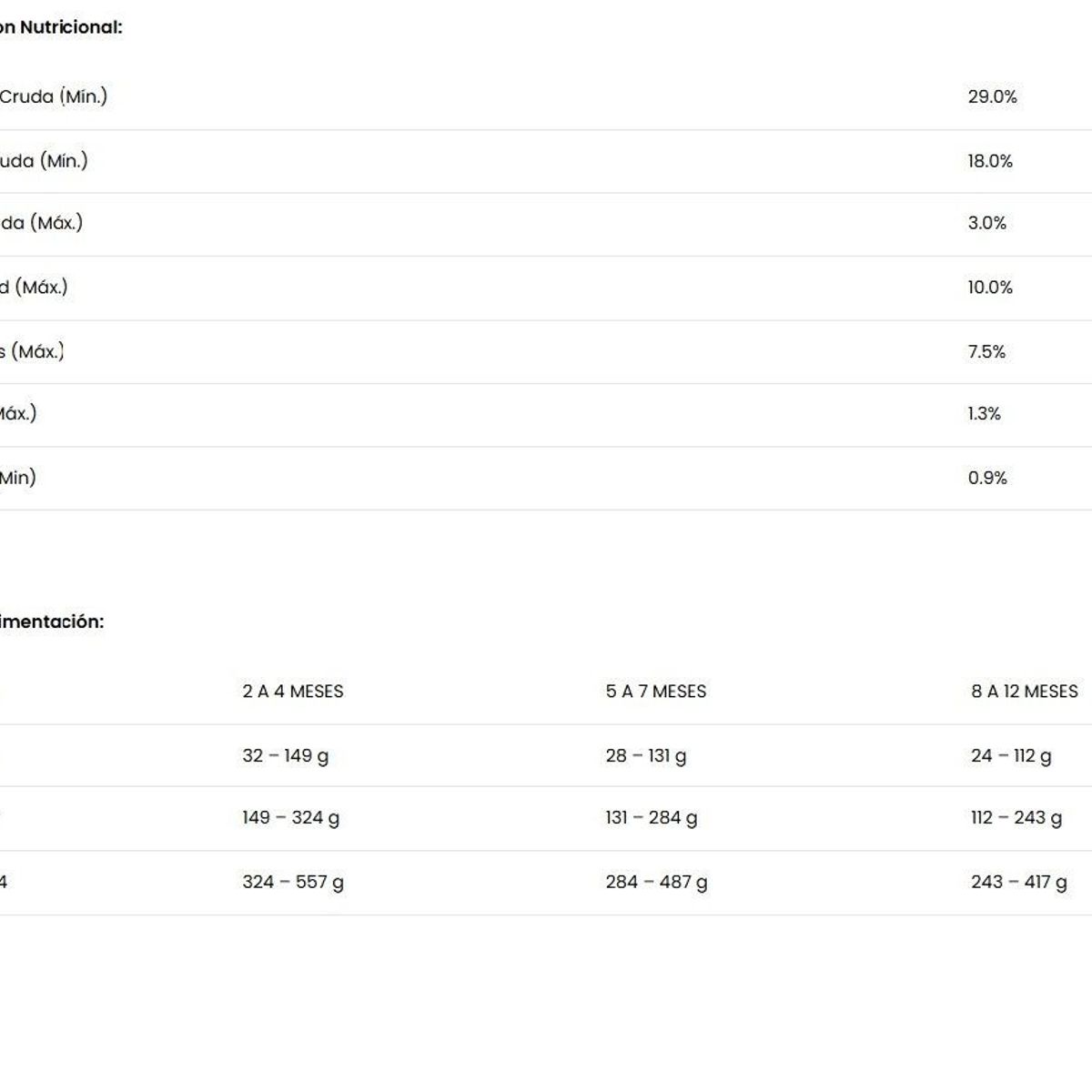The height and width of the screenshot is (1092, 1092).
Task: Click the "8 A 12 MESES" column header
Action: [1025, 692]
